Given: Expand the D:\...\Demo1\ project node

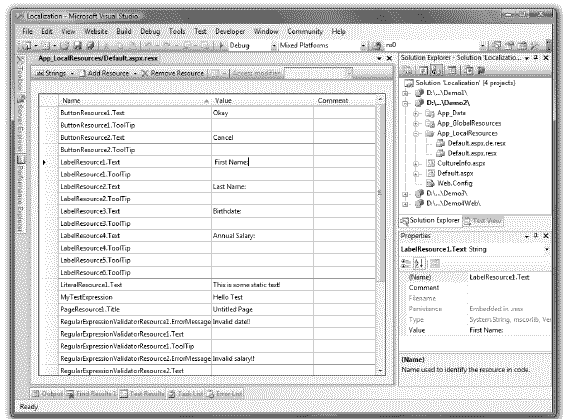Looking at the screenshot, I should coord(405,93).
